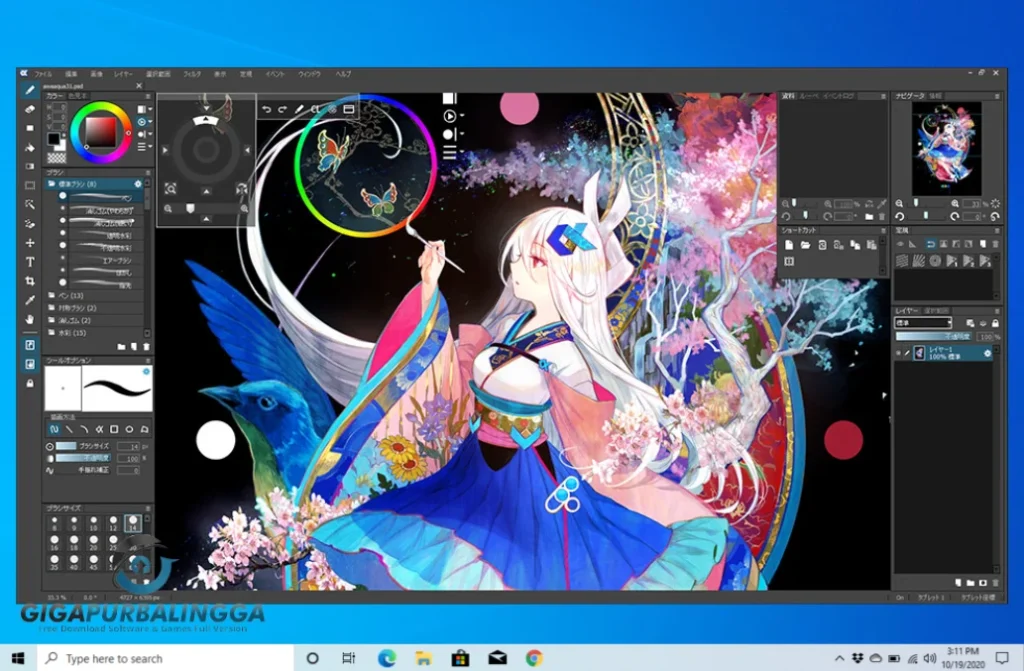Click the Undo arrow above the canvas
The image size is (1024, 671).
tap(267, 109)
